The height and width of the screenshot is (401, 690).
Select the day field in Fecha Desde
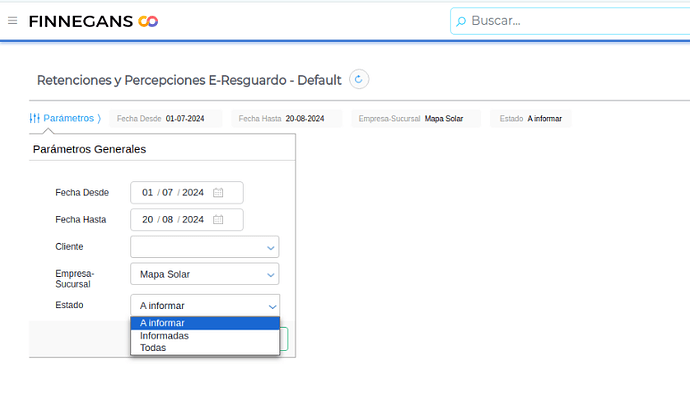[x=147, y=192]
